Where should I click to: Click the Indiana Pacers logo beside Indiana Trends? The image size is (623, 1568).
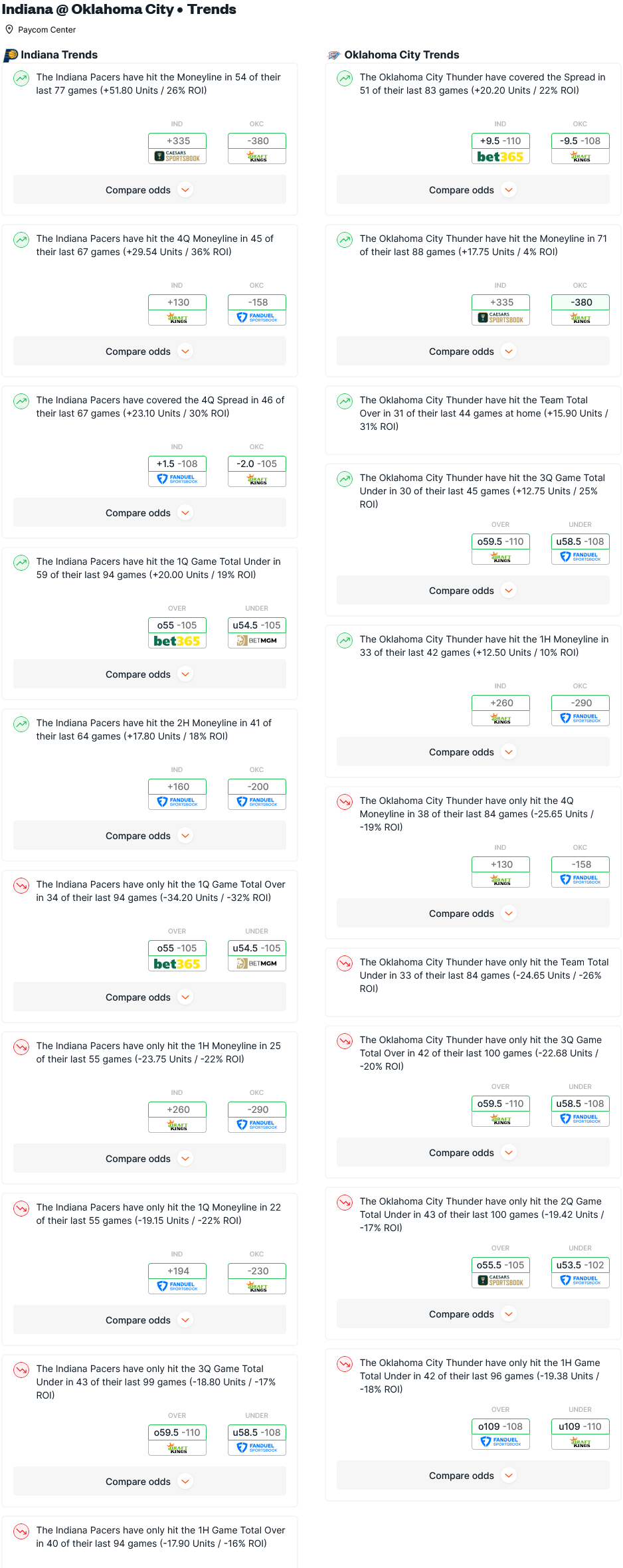point(11,55)
